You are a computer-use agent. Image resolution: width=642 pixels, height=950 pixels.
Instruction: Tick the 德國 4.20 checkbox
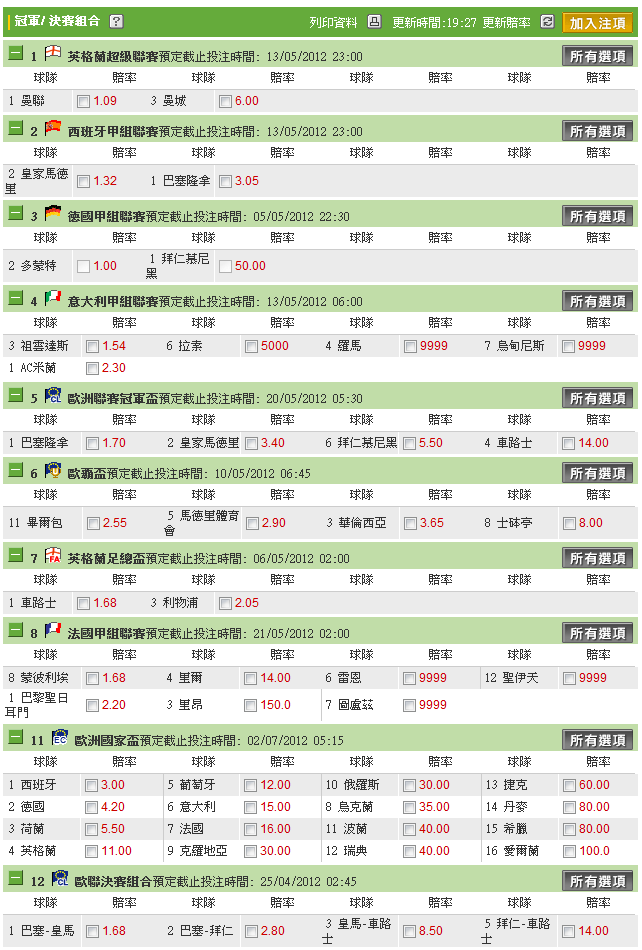(x=91, y=808)
